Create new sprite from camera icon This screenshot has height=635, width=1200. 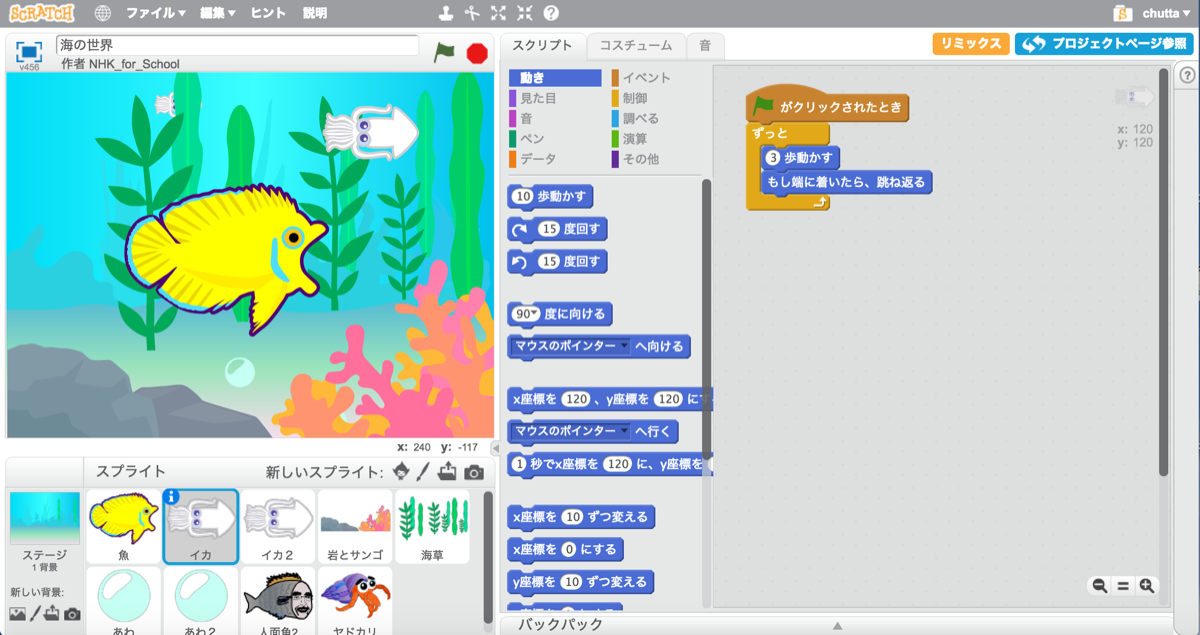474,472
